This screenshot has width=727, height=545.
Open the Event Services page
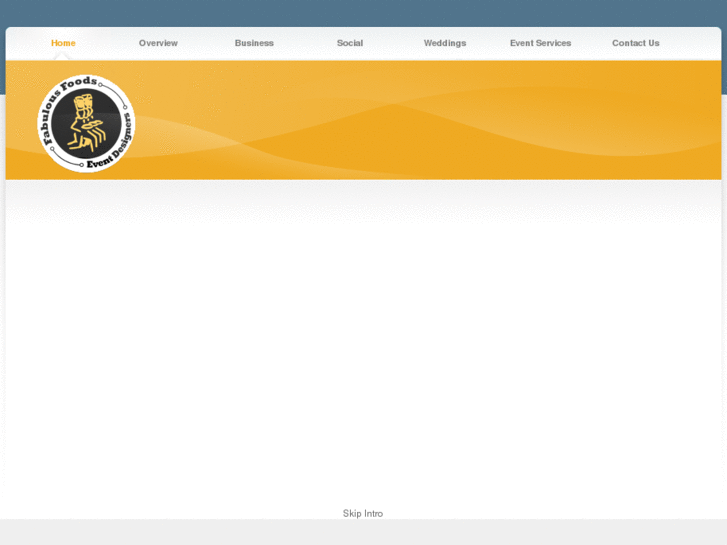[x=540, y=43]
